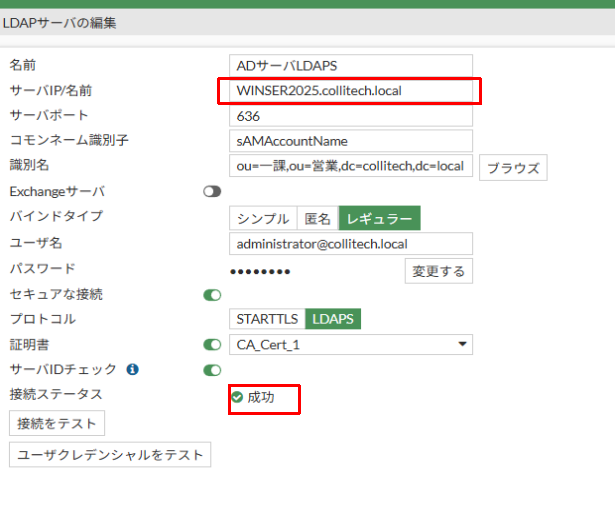The width and height of the screenshot is (616, 515).
Task: Focus the server field with WINSER2025.collitech.local
Action: coord(350,91)
